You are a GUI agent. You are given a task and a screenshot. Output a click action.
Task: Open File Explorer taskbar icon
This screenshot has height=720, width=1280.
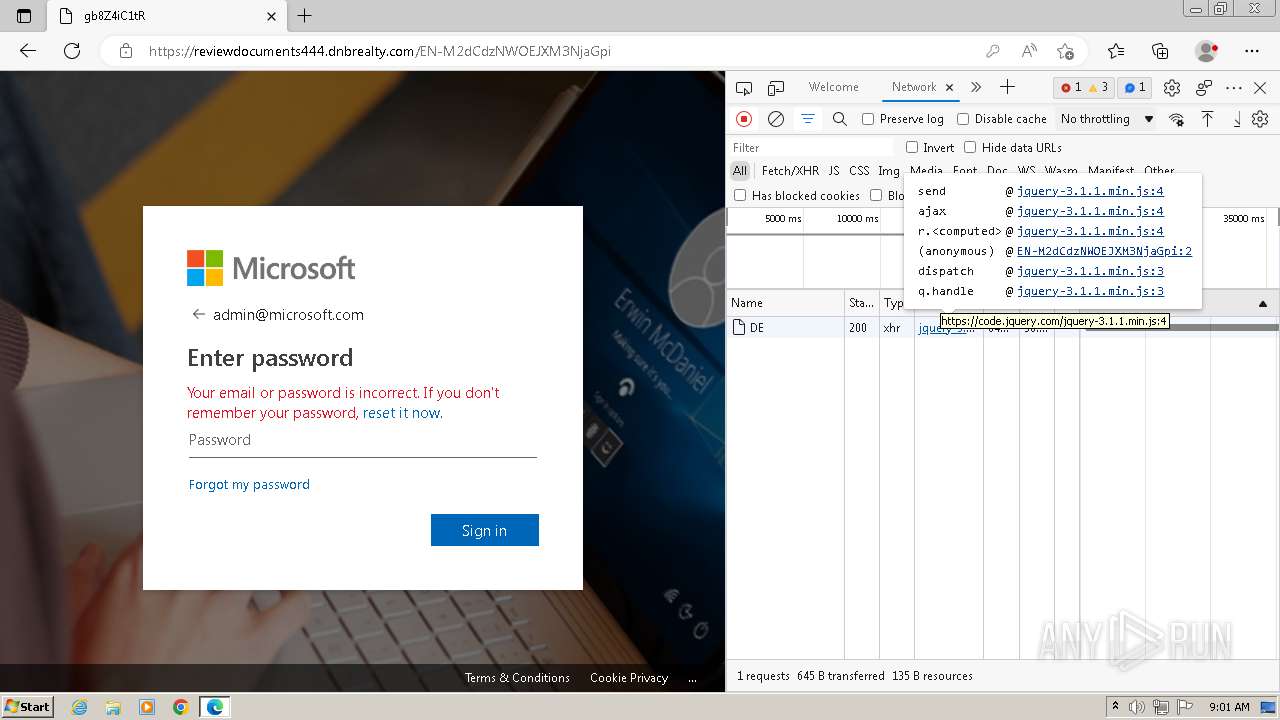[113, 707]
